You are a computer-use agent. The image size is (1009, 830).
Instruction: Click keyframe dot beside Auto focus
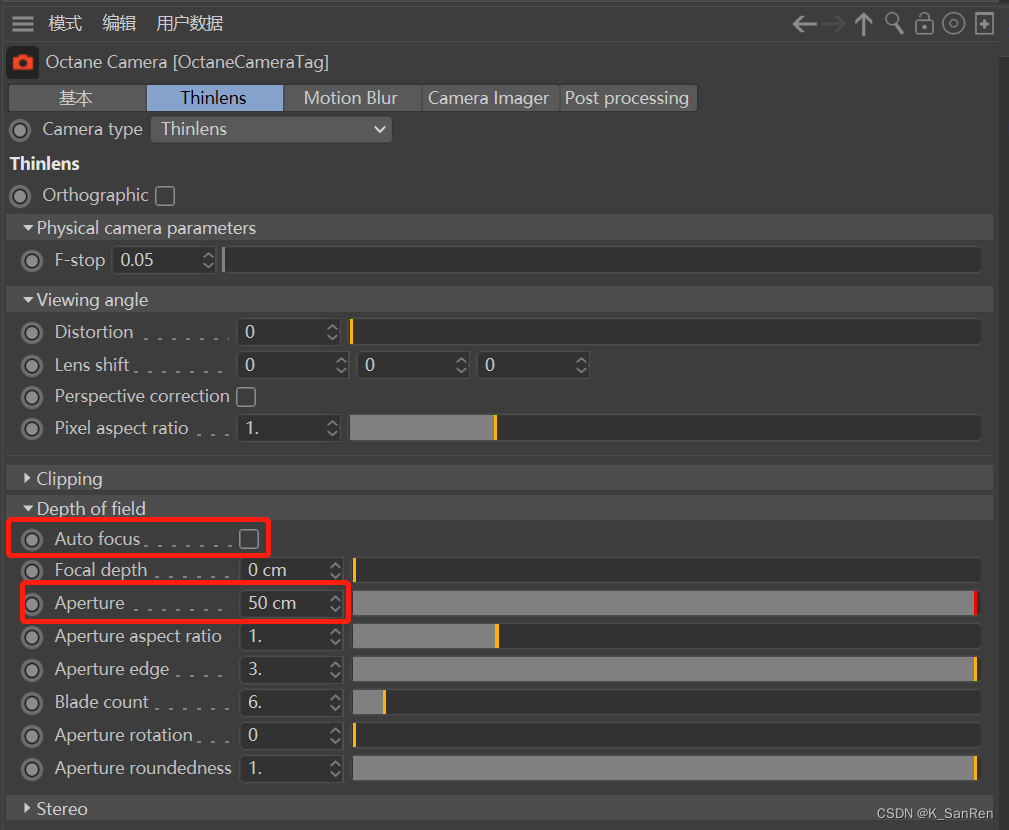tap(32, 540)
